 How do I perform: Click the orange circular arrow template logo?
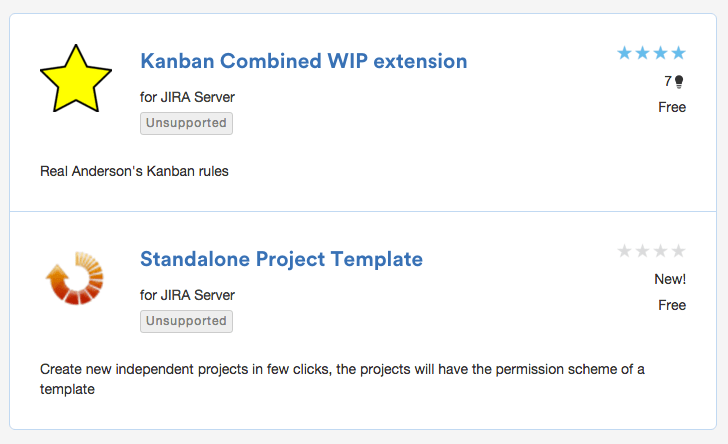(x=75, y=277)
